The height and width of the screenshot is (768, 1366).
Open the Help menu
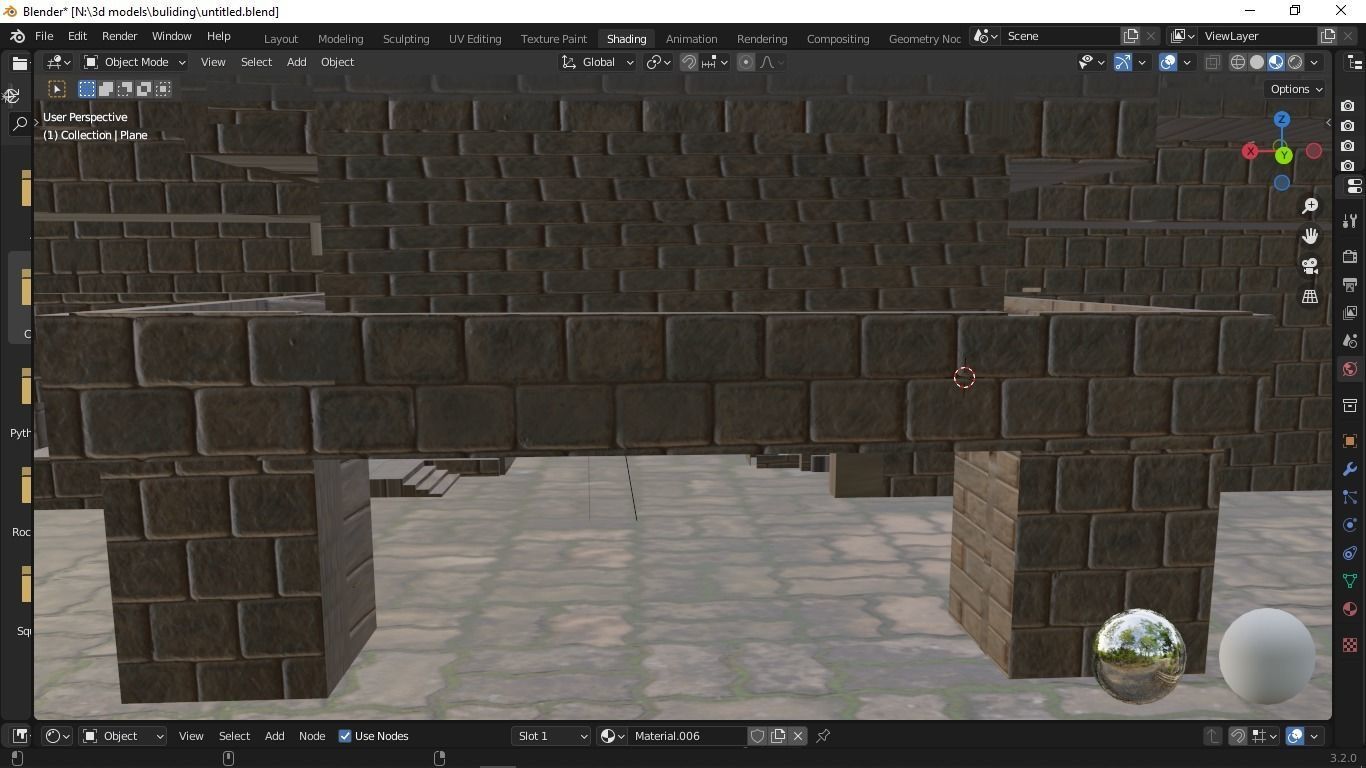218,36
